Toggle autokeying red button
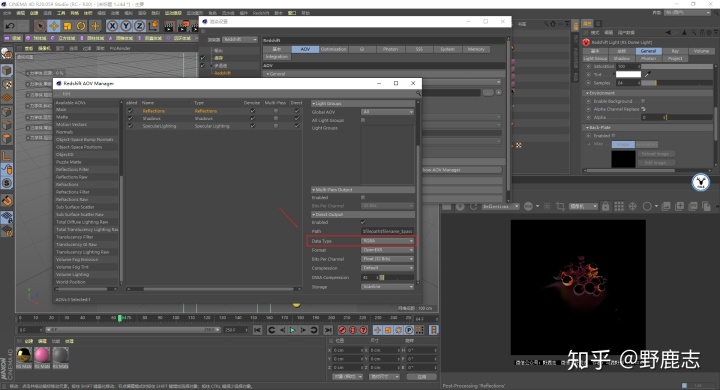 point(353,330)
